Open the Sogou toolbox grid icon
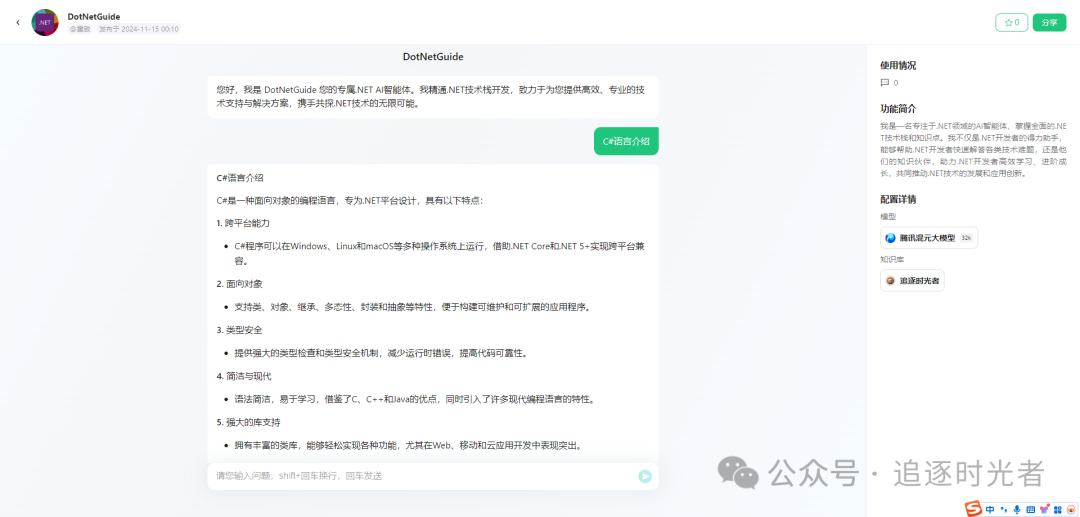The height and width of the screenshot is (517, 1080). pos(1057,509)
